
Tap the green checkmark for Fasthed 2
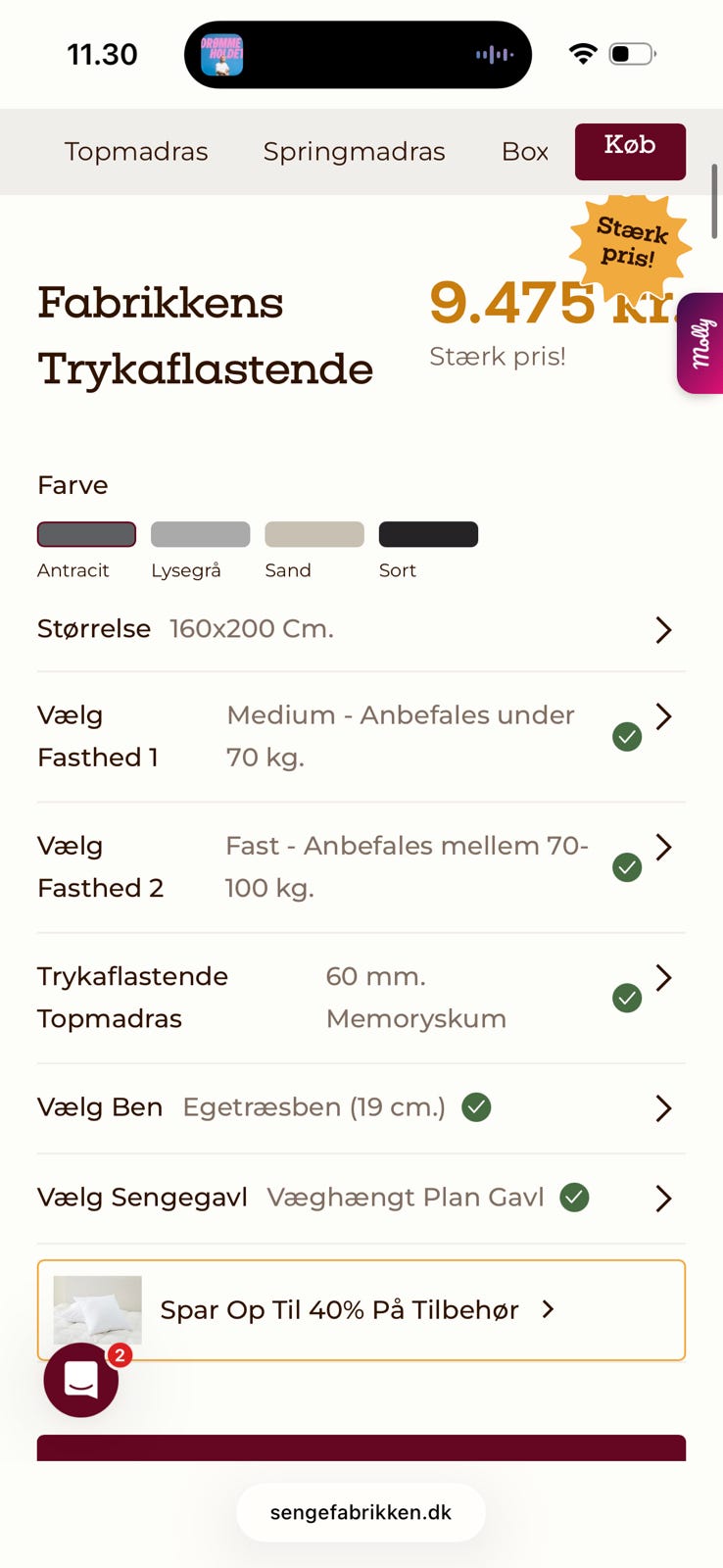click(627, 866)
